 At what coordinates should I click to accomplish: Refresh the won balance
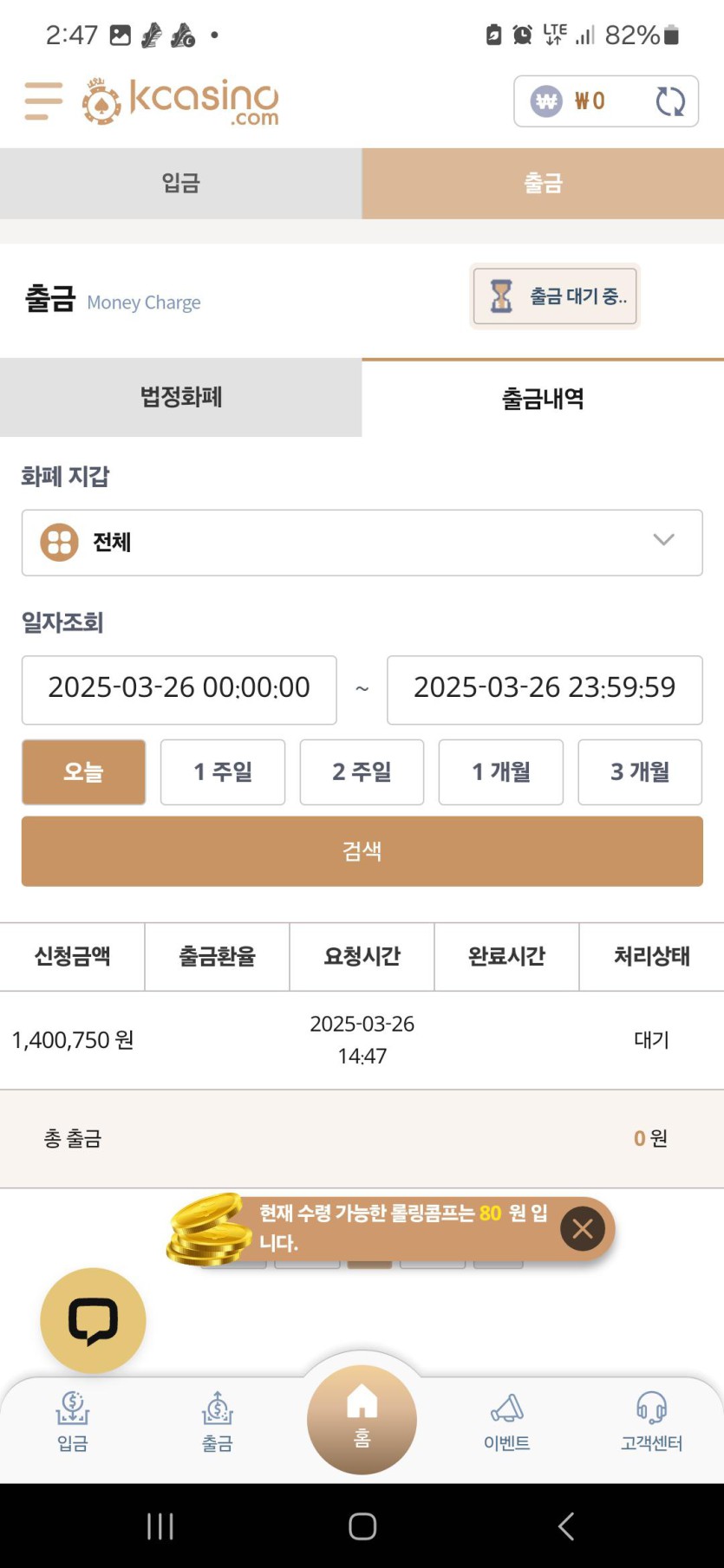click(x=669, y=101)
